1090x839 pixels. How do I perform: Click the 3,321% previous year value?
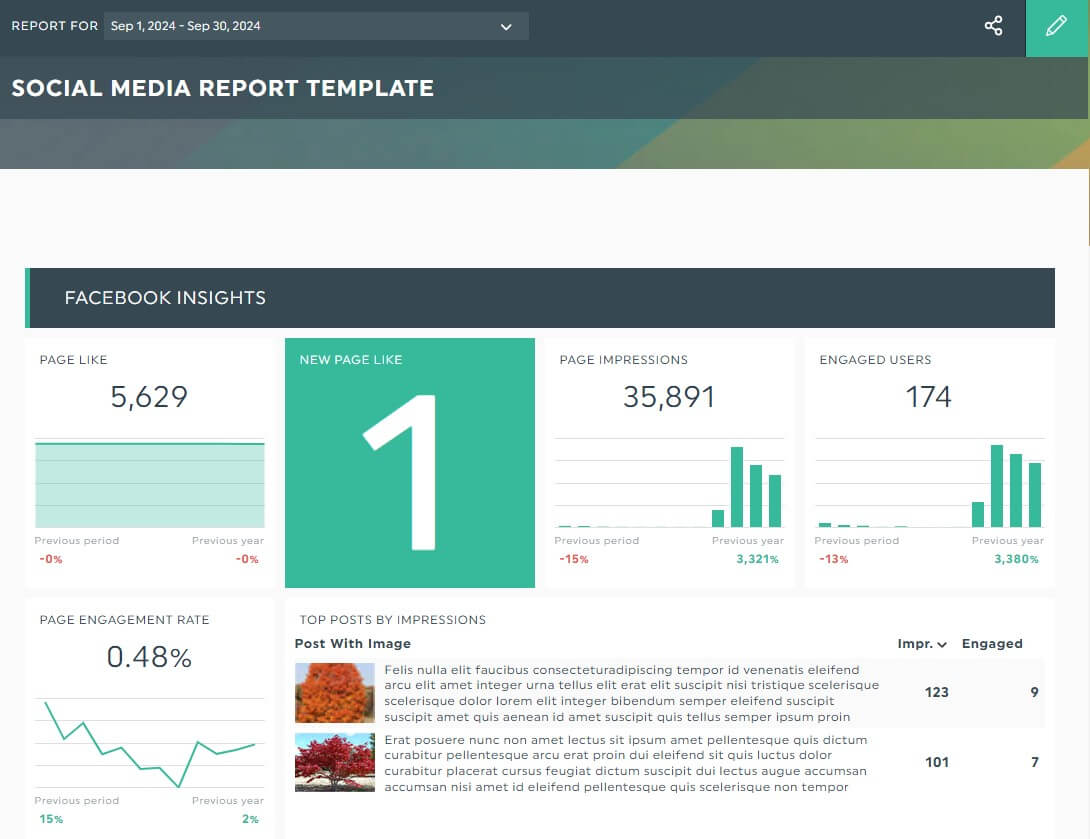coord(757,560)
